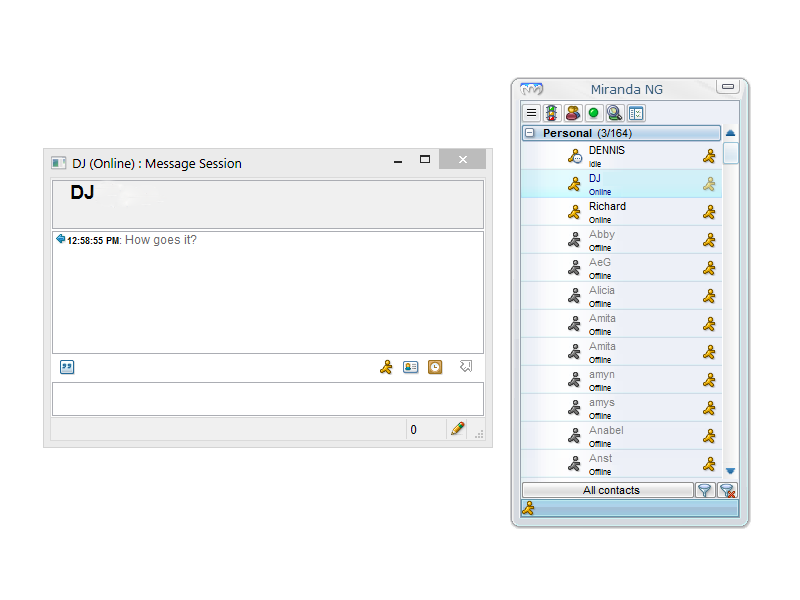Click the send arrow button in chat
The image size is (800, 600).
[x=466, y=367]
